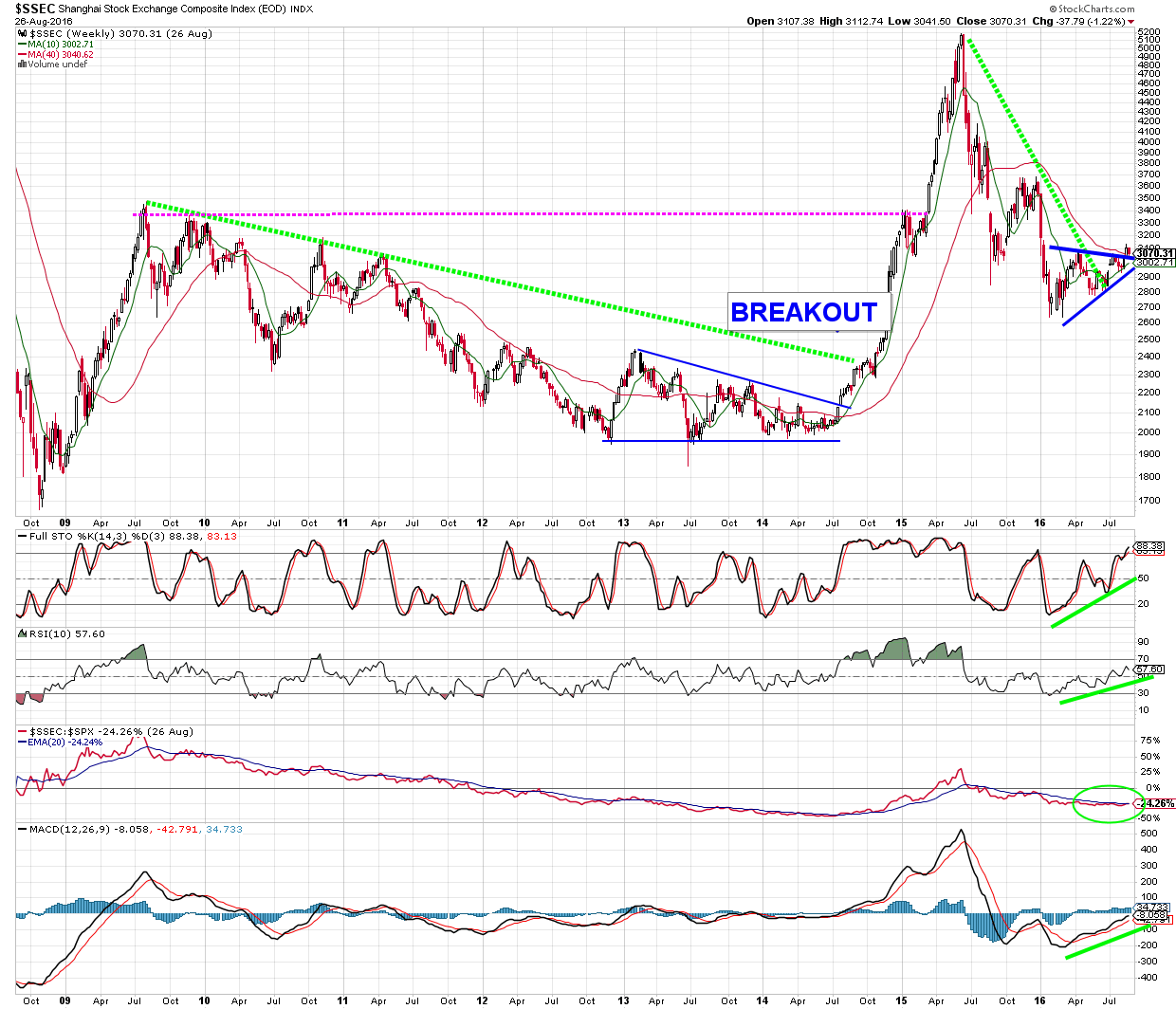Click the 400 MACD axis label
Image resolution: width=1176 pixels, height=1009 pixels.
click(x=1148, y=850)
